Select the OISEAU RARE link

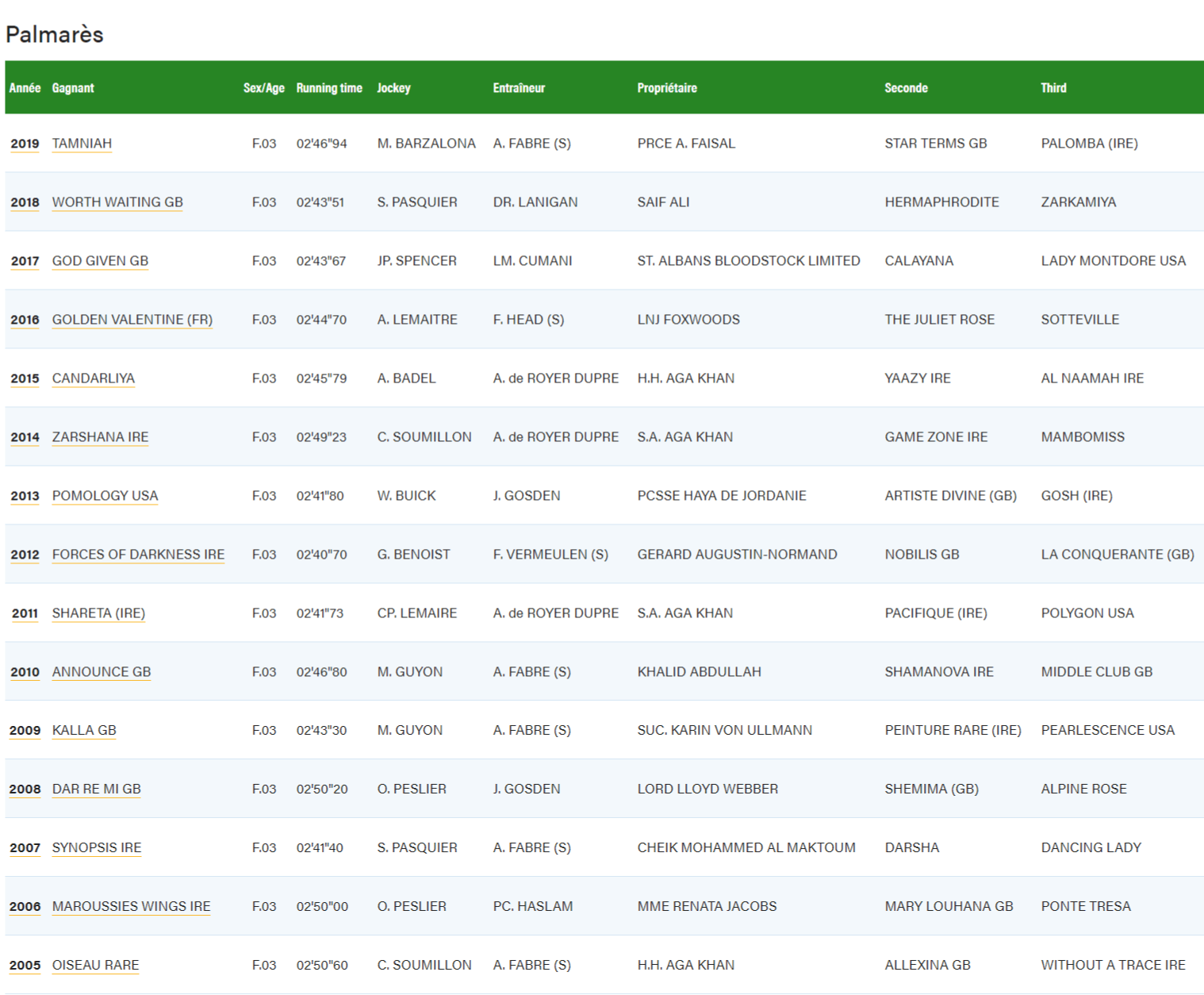[x=95, y=966]
